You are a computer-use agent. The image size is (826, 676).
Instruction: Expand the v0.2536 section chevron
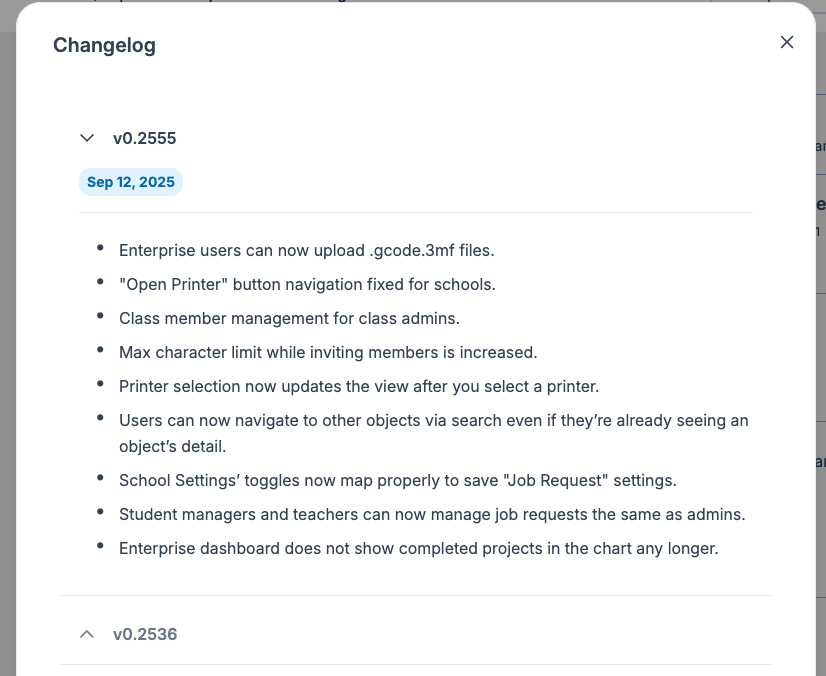(x=87, y=634)
